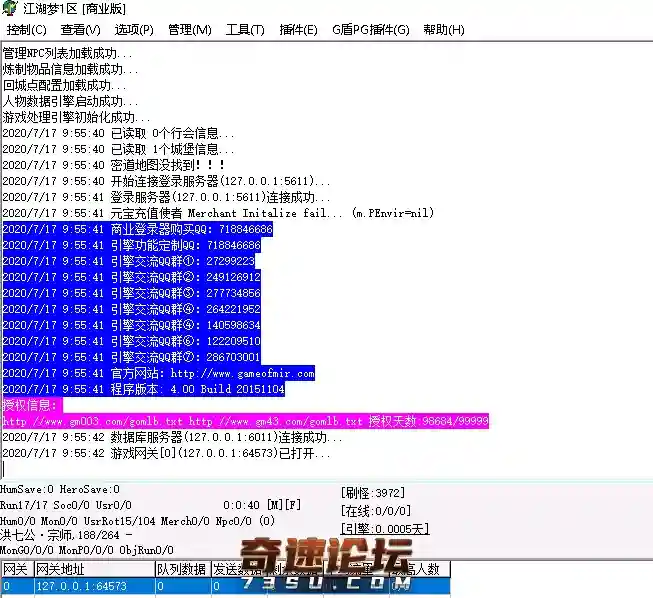Open the 插件(E) menu
653x598 pixels.
tap(298, 30)
